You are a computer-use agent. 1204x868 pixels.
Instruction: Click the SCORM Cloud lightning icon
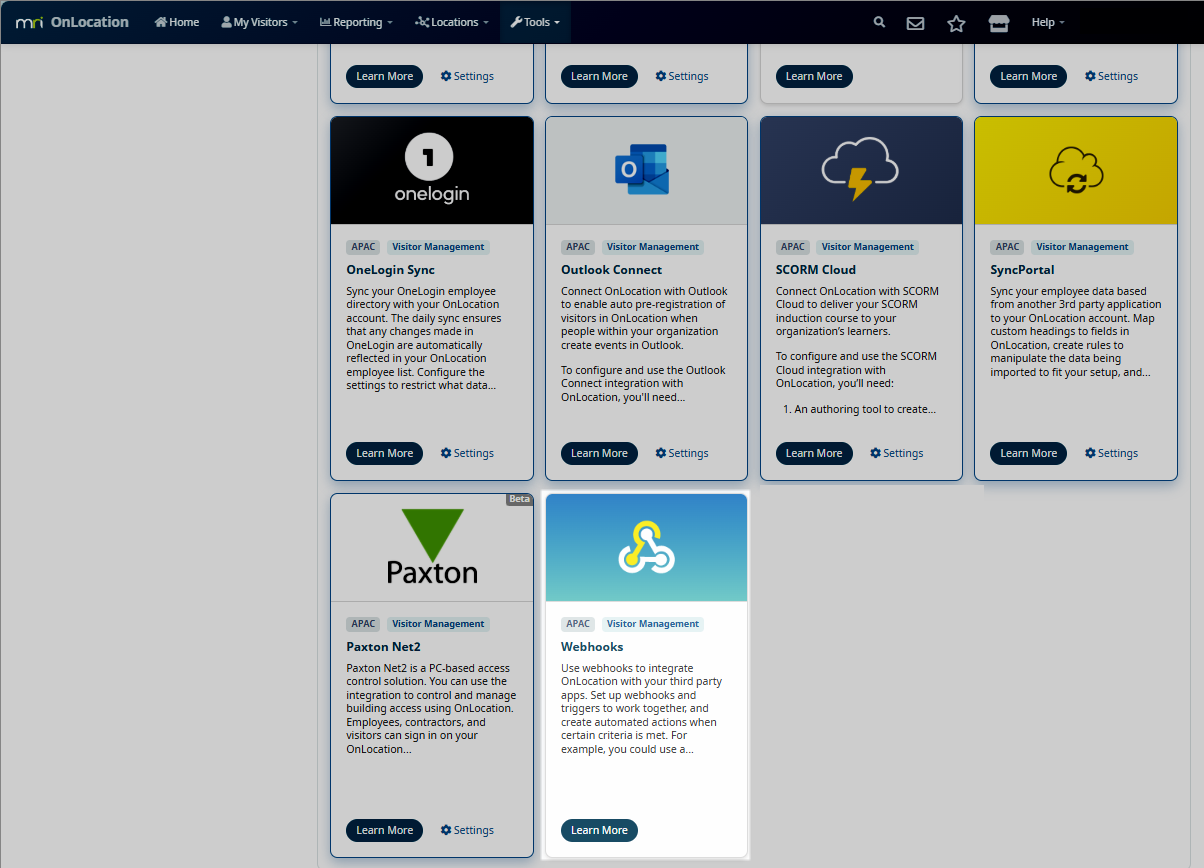[x=860, y=169]
